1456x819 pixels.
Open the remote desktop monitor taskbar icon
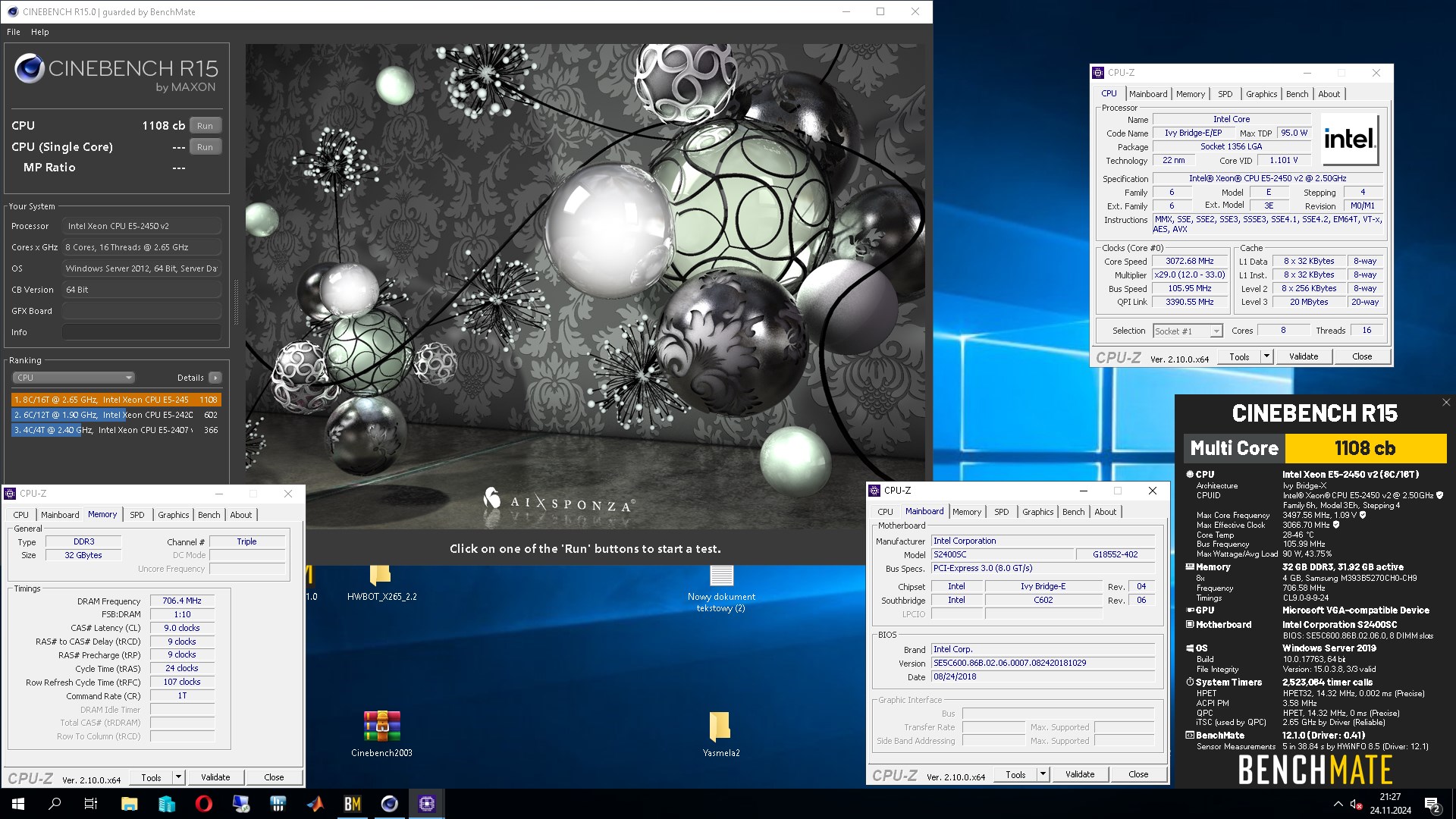pyautogui.click(x=240, y=804)
